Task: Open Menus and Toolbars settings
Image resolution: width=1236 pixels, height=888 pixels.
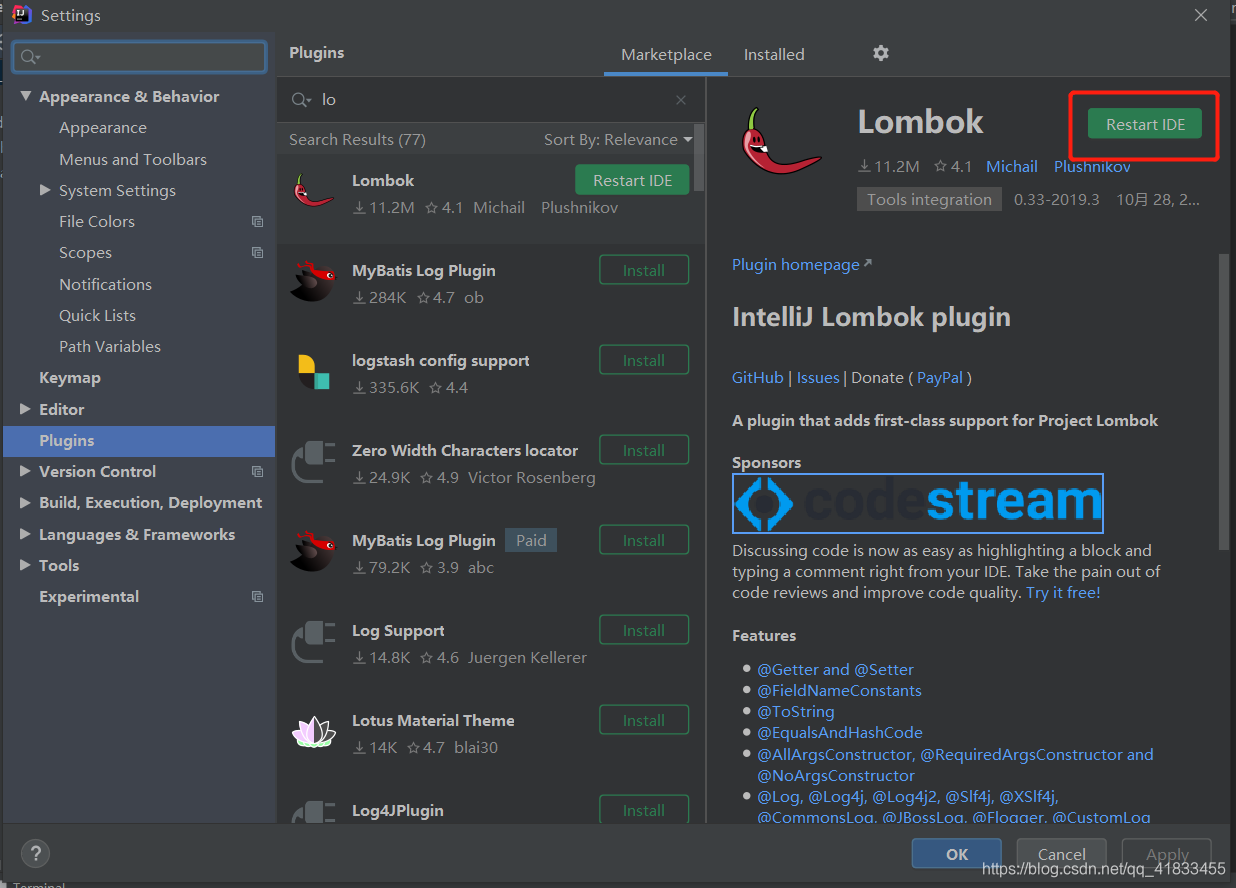Action: tap(133, 159)
